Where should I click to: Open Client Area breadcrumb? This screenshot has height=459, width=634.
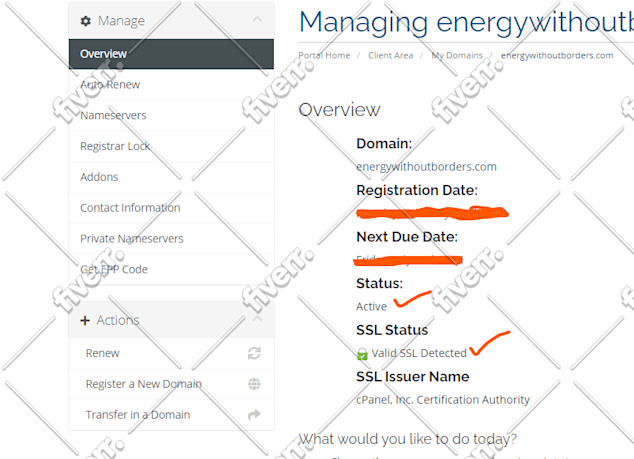(391, 55)
